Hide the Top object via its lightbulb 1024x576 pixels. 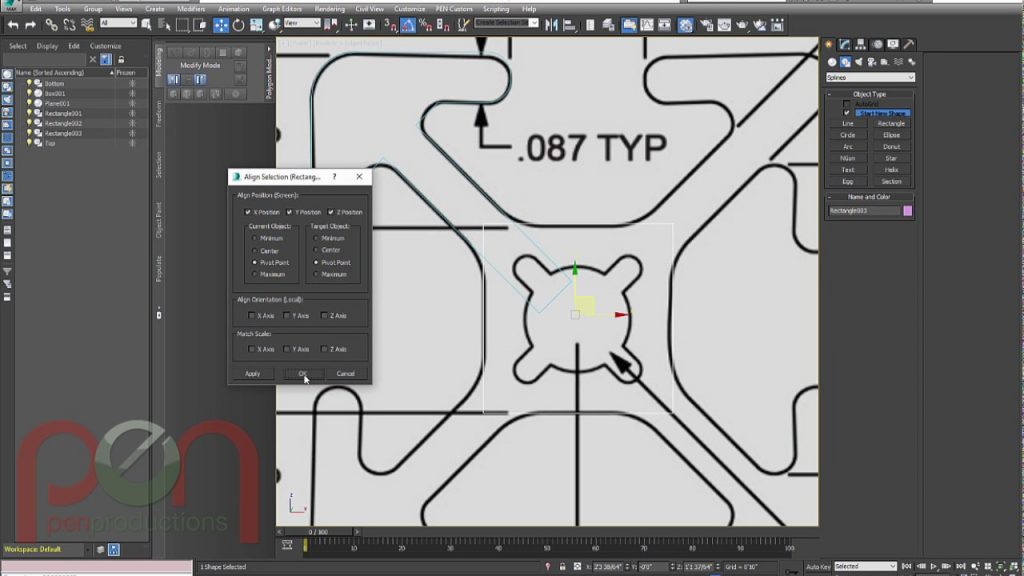(29, 143)
